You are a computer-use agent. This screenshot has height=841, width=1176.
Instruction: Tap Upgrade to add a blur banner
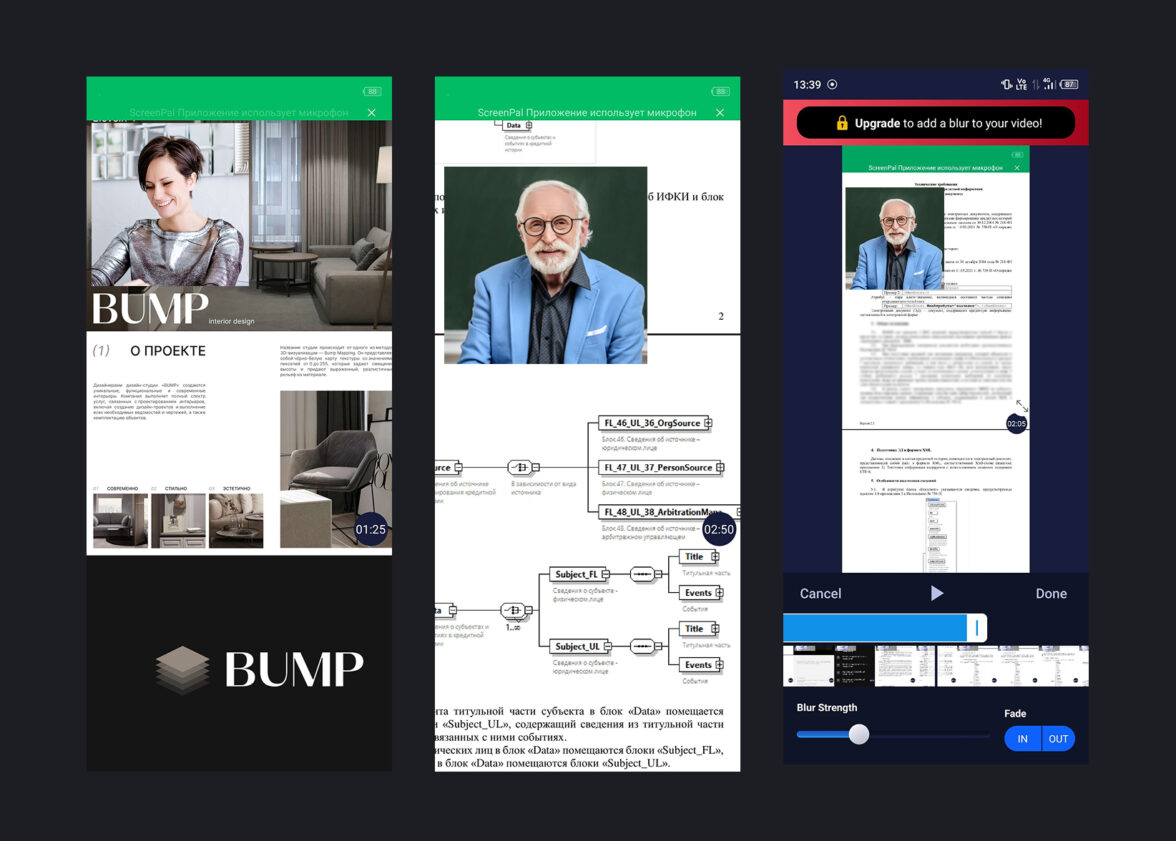tap(935, 123)
